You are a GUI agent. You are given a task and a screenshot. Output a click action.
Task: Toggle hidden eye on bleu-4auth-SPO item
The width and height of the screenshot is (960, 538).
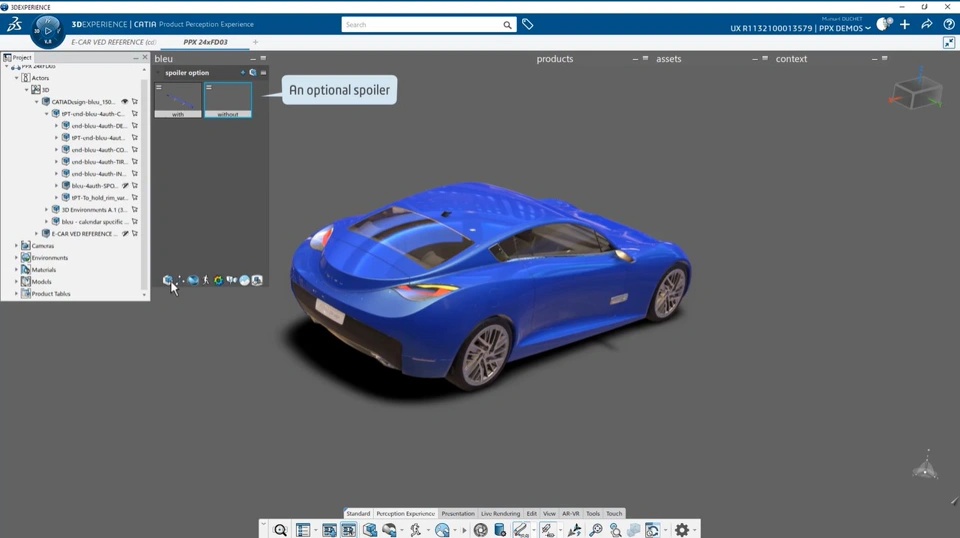tap(125, 186)
